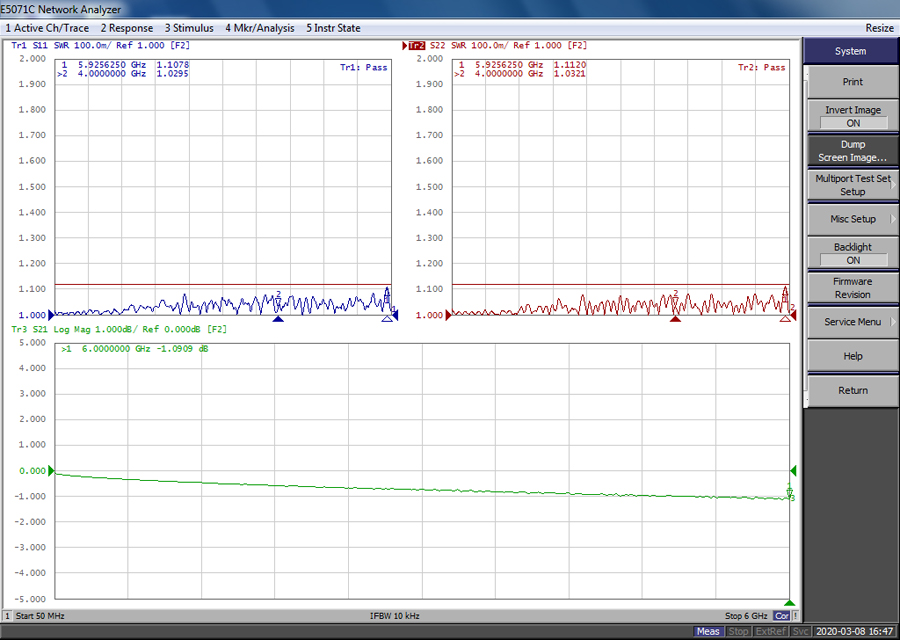Toggle Backlight ON softkey

pyautogui.click(x=852, y=253)
